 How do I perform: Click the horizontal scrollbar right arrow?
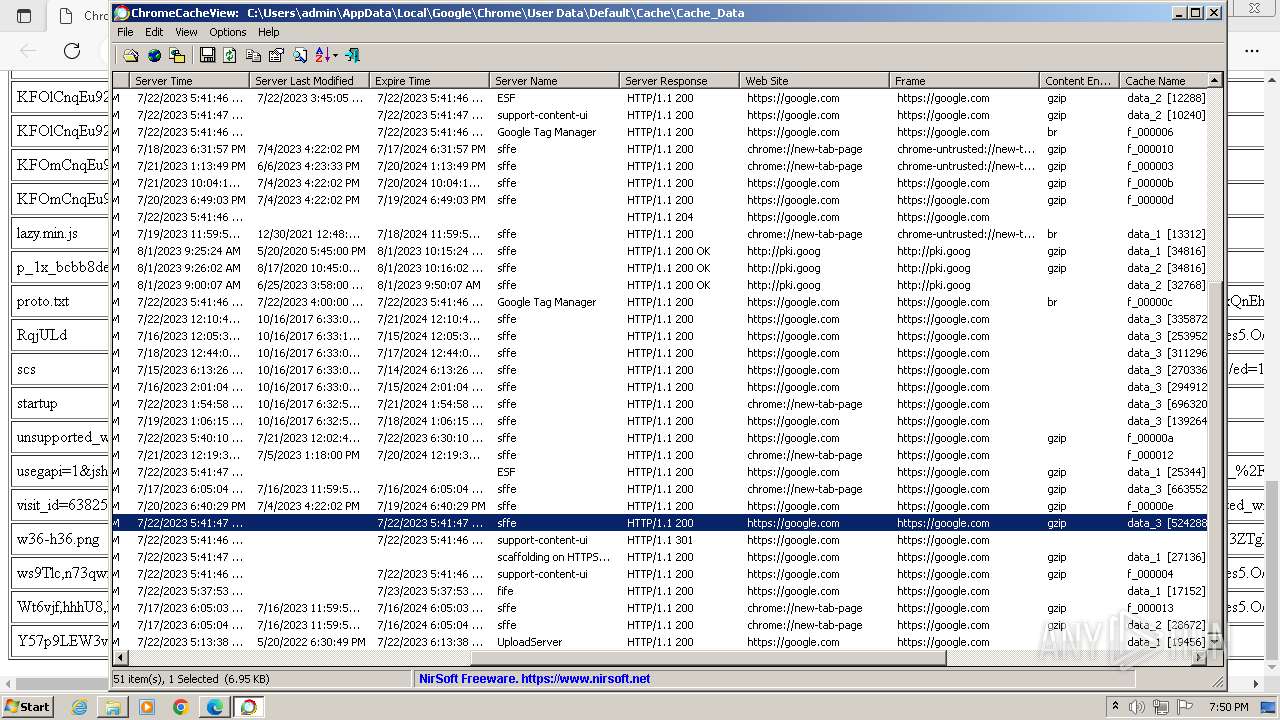tap(1201, 658)
